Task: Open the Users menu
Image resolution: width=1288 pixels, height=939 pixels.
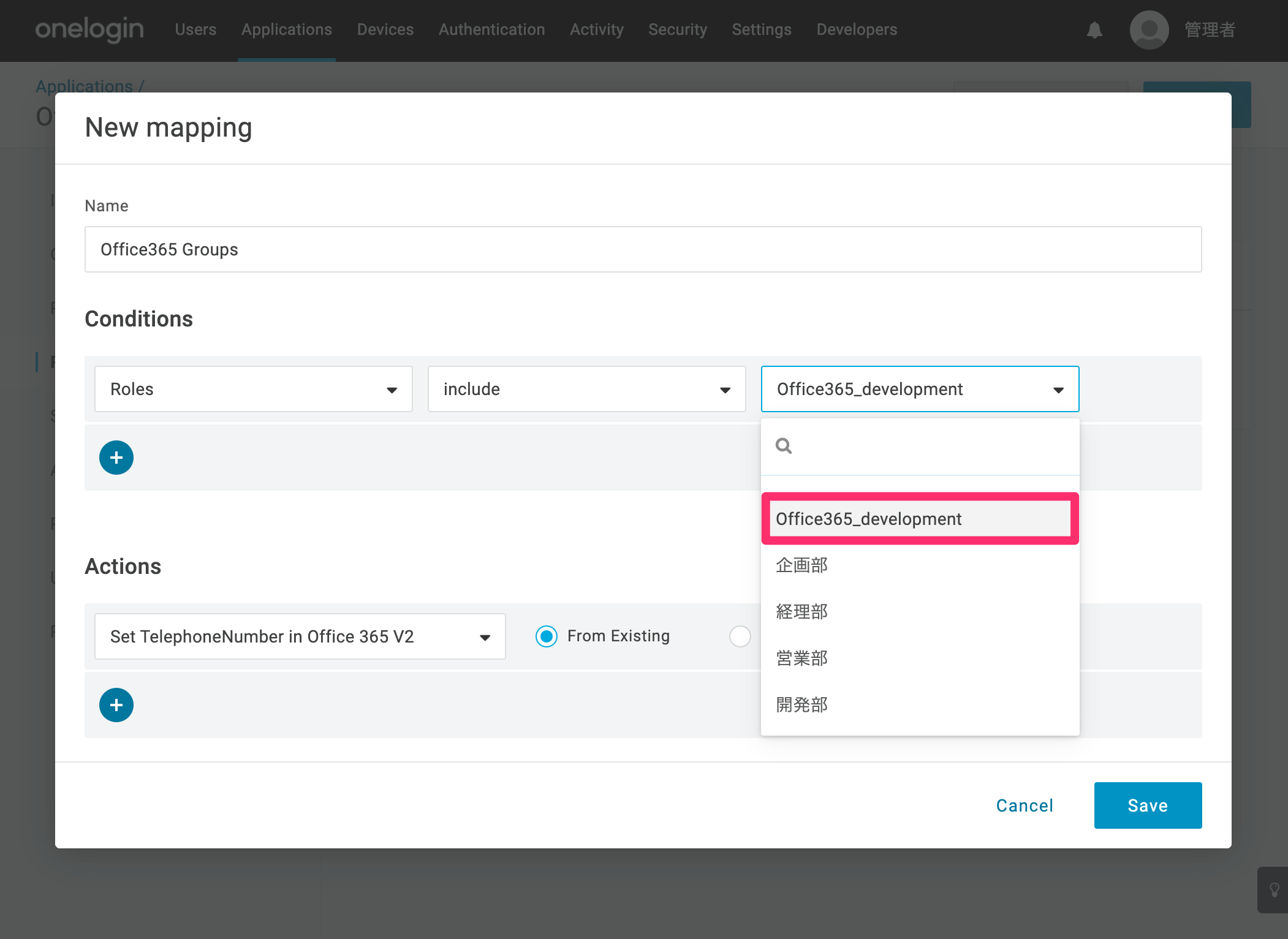Action: [195, 29]
